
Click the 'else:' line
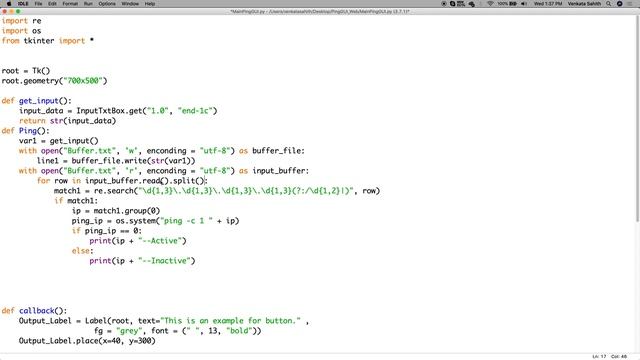click(x=82, y=251)
